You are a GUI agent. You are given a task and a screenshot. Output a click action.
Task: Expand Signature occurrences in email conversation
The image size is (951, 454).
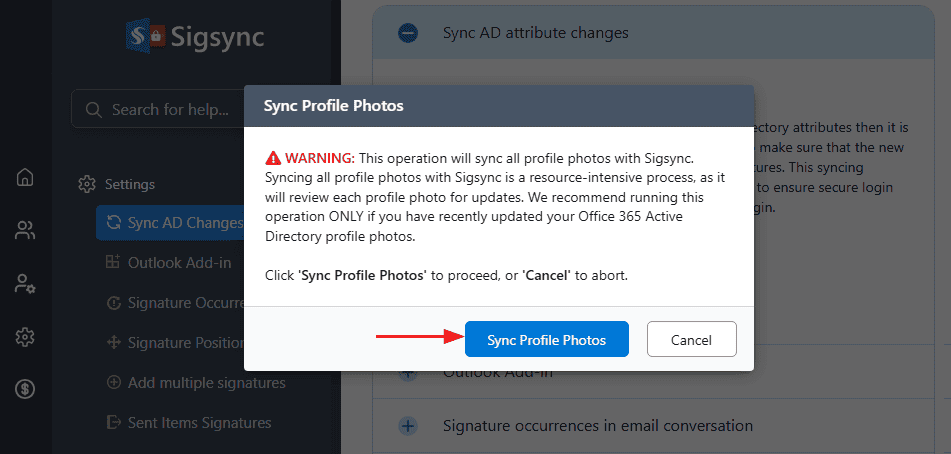pyautogui.click(x=408, y=426)
